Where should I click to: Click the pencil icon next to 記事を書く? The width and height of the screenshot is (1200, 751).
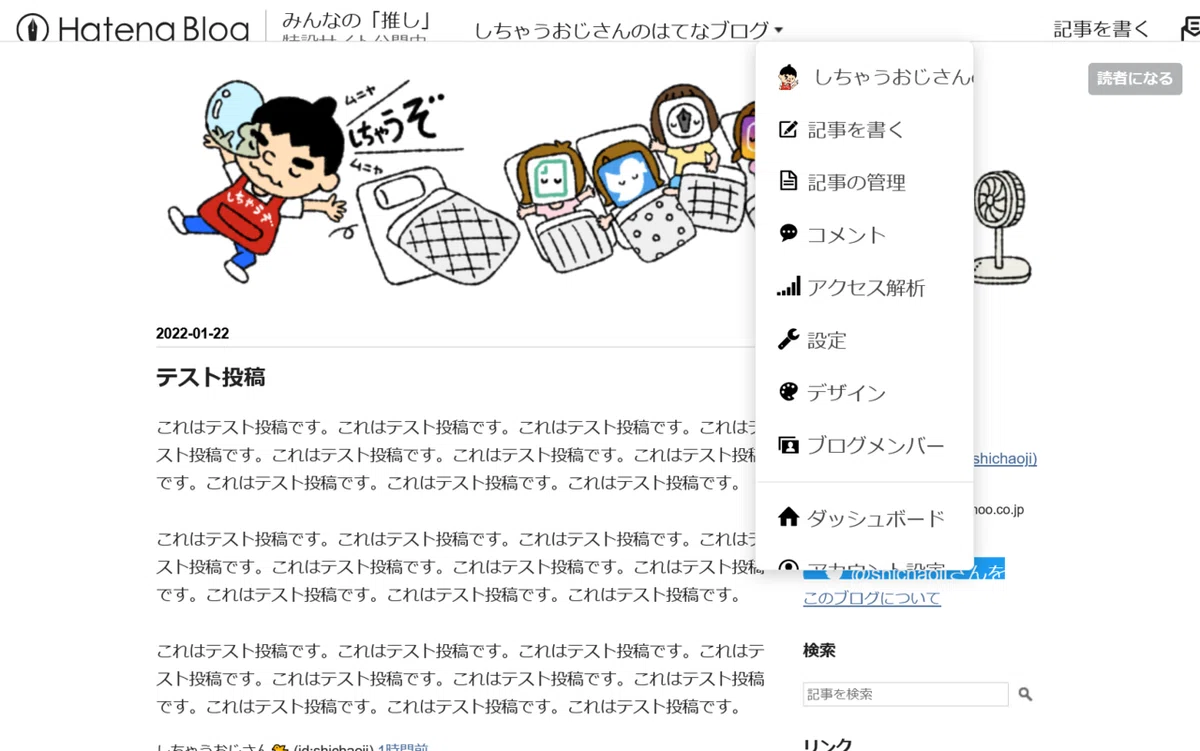788,129
